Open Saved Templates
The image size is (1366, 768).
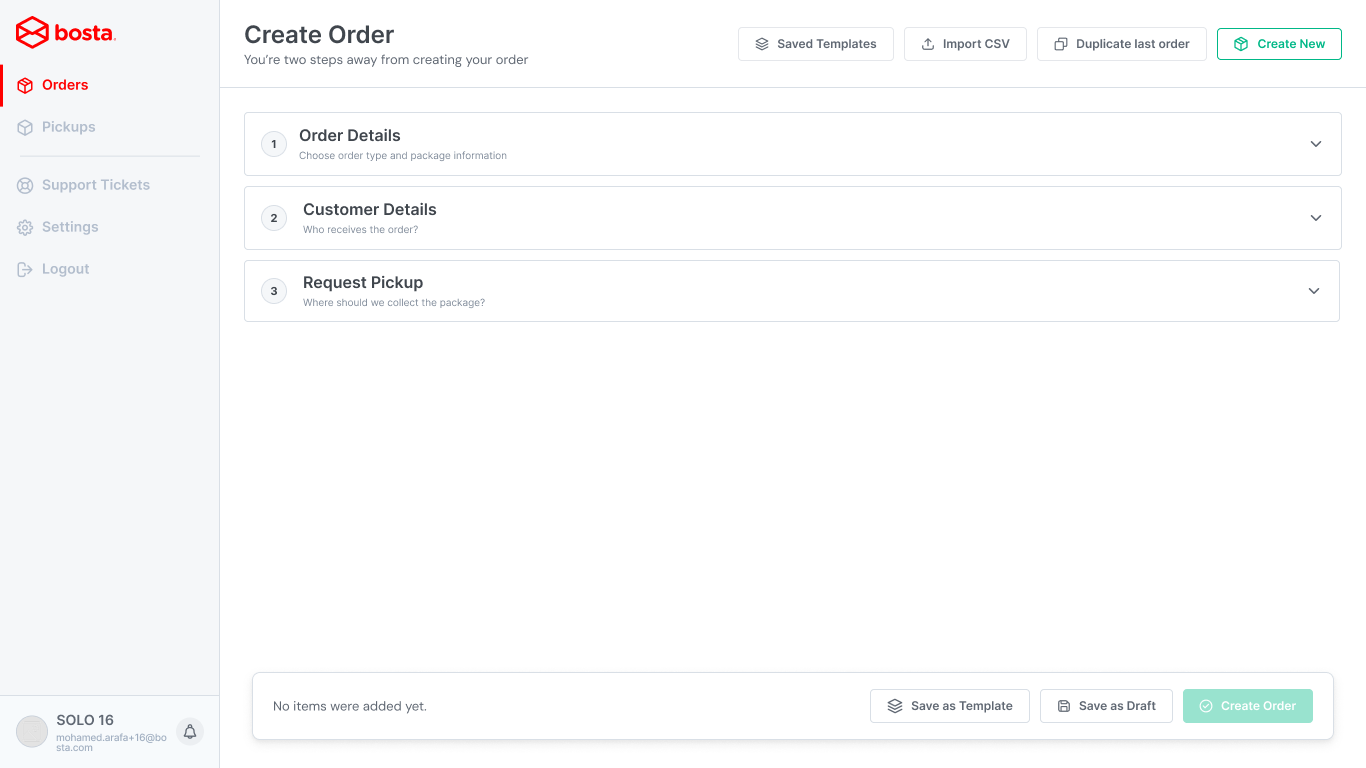[816, 44]
